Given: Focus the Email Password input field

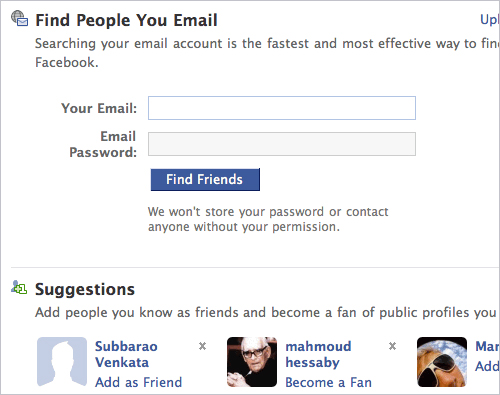Looking at the screenshot, I should pyautogui.click(x=282, y=144).
